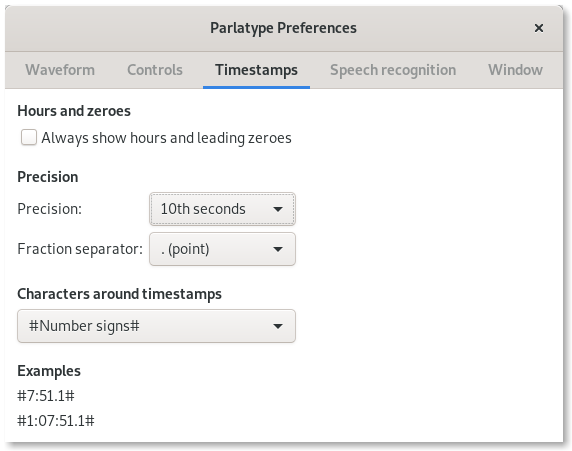Screen dimensions: 572x451
Task: Open the Fraction separator '. (point)' dropdown
Action: (222, 249)
